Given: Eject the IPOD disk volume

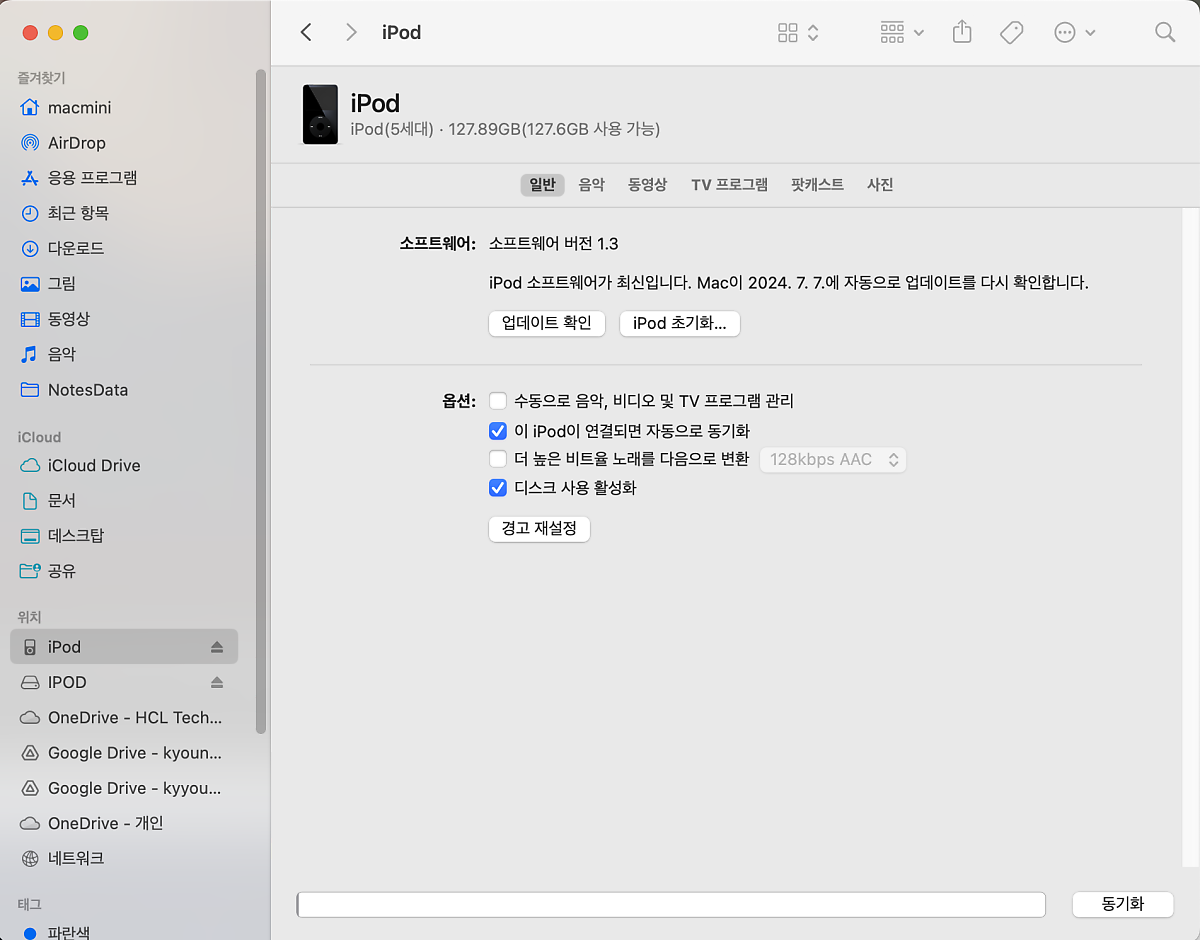Looking at the screenshot, I should tap(217, 682).
